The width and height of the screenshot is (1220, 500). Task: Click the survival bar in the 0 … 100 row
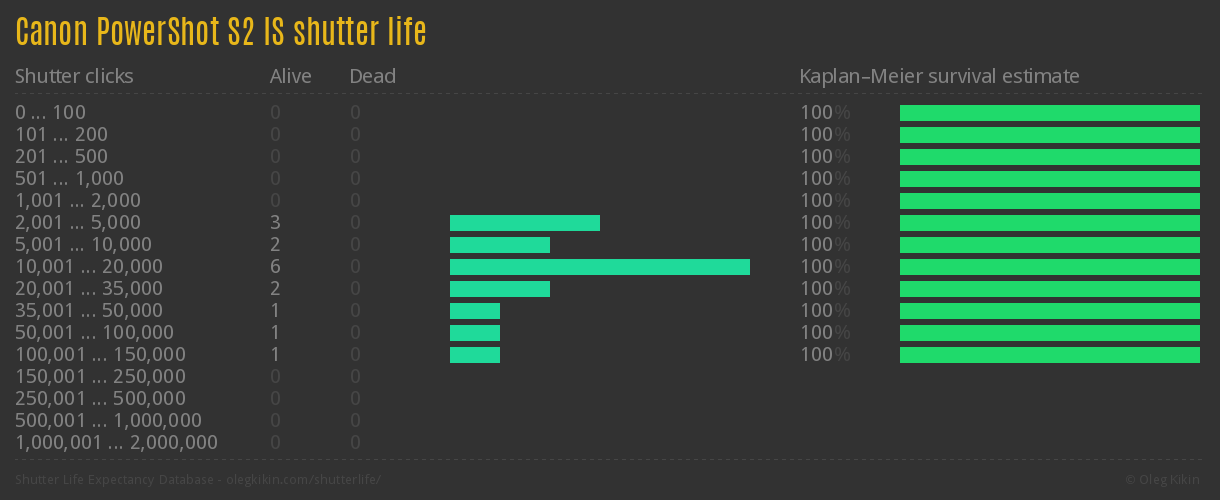1049,113
